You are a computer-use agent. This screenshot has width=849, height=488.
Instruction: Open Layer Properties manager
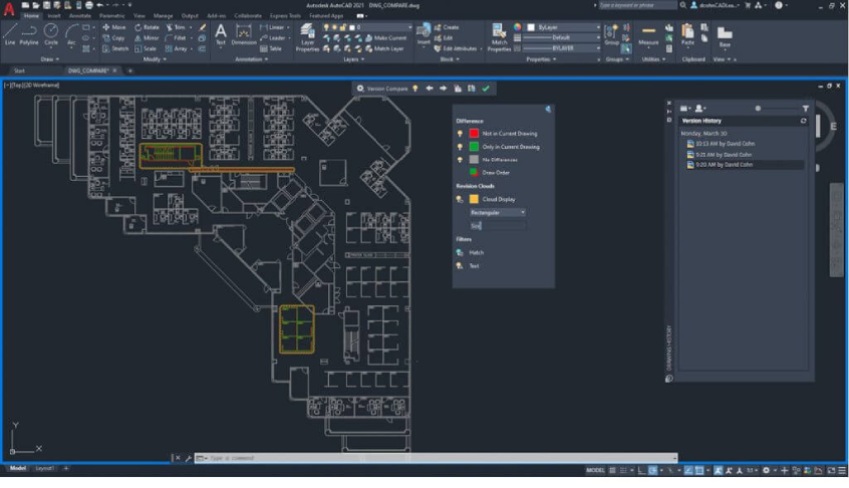[307, 38]
